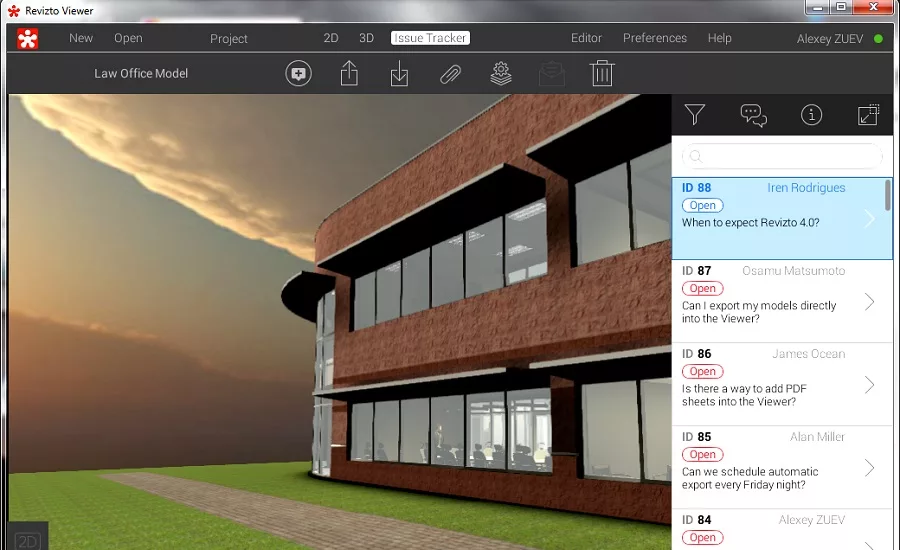This screenshot has height=550, width=900.
Task: Click the issue list scrollbar thumb
Action: pos(887,195)
